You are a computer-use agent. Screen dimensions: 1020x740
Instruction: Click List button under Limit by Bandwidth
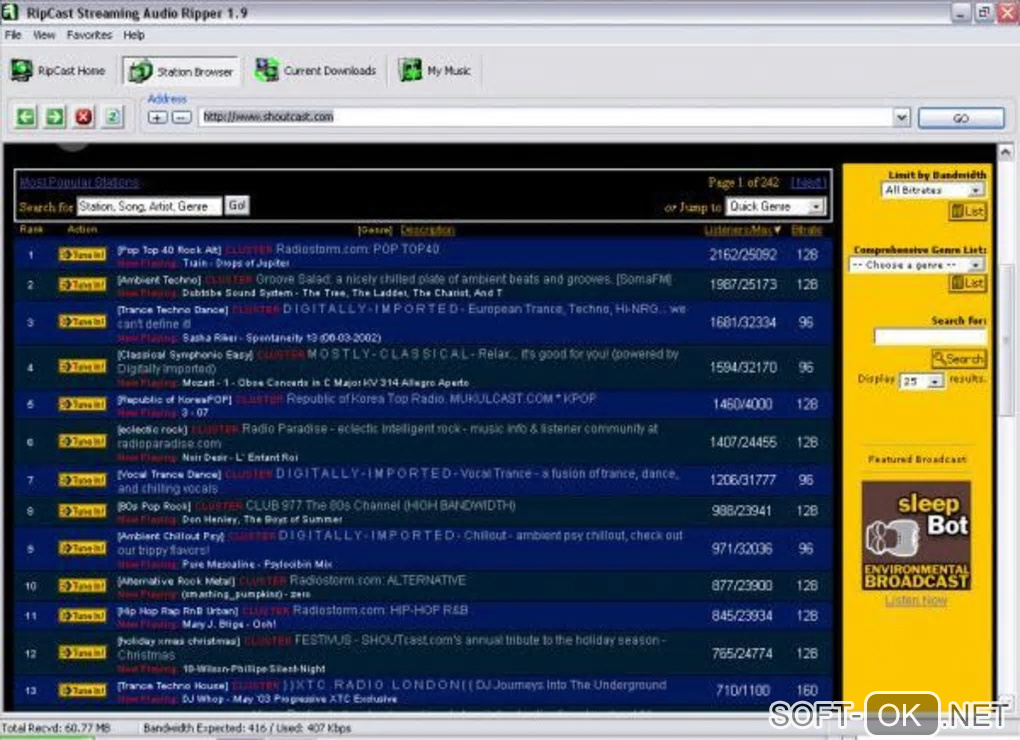tap(967, 211)
